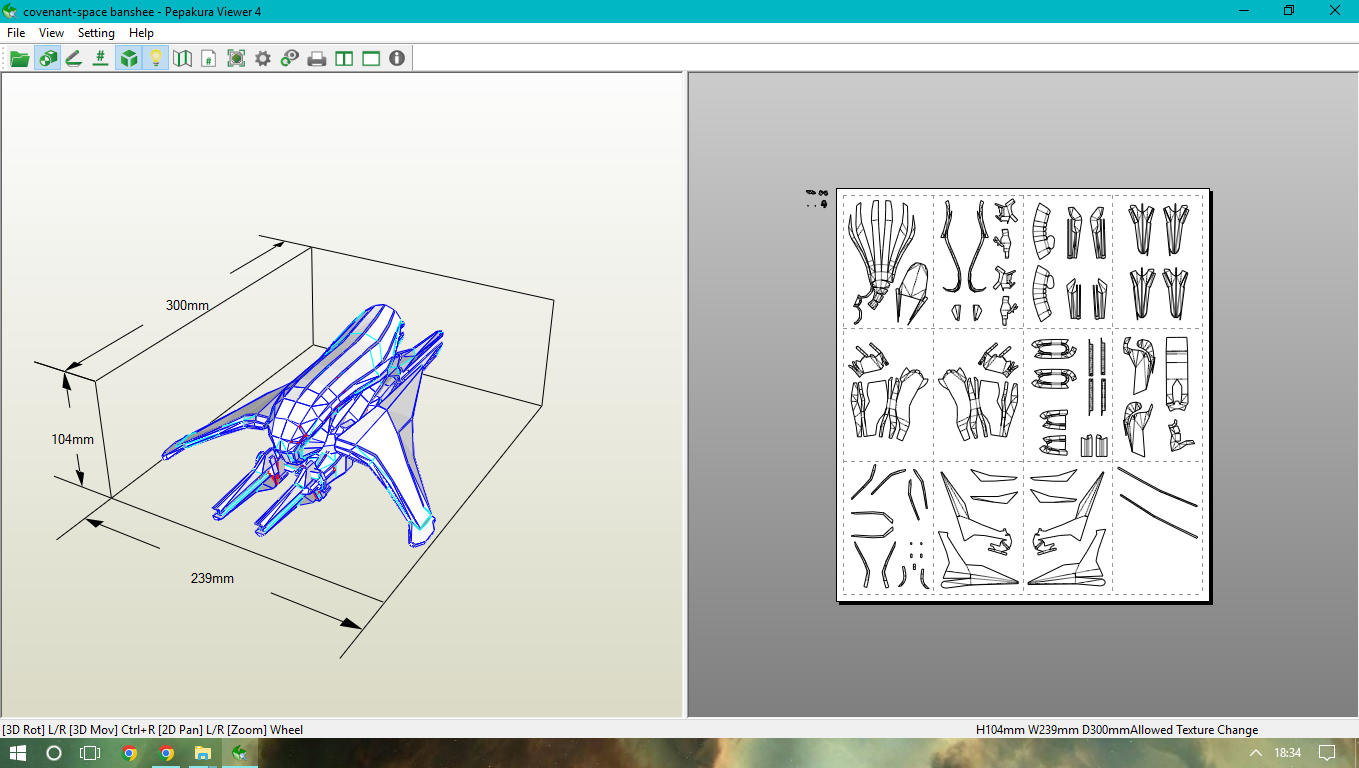Image resolution: width=1359 pixels, height=768 pixels.
Task: Open the Help menu
Action: click(142, 33)
